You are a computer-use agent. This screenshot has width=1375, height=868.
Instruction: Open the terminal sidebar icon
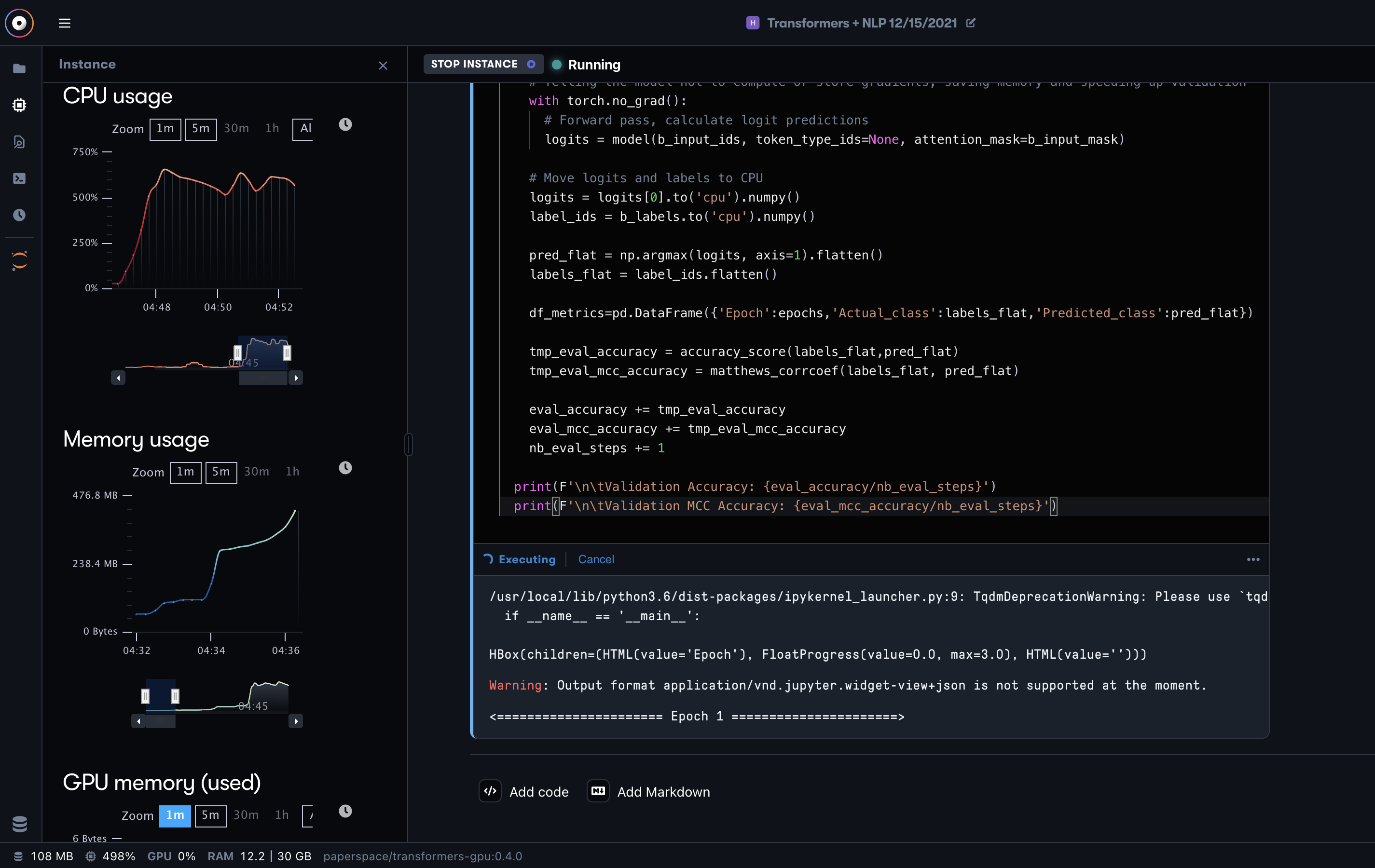tap(19, 178)
